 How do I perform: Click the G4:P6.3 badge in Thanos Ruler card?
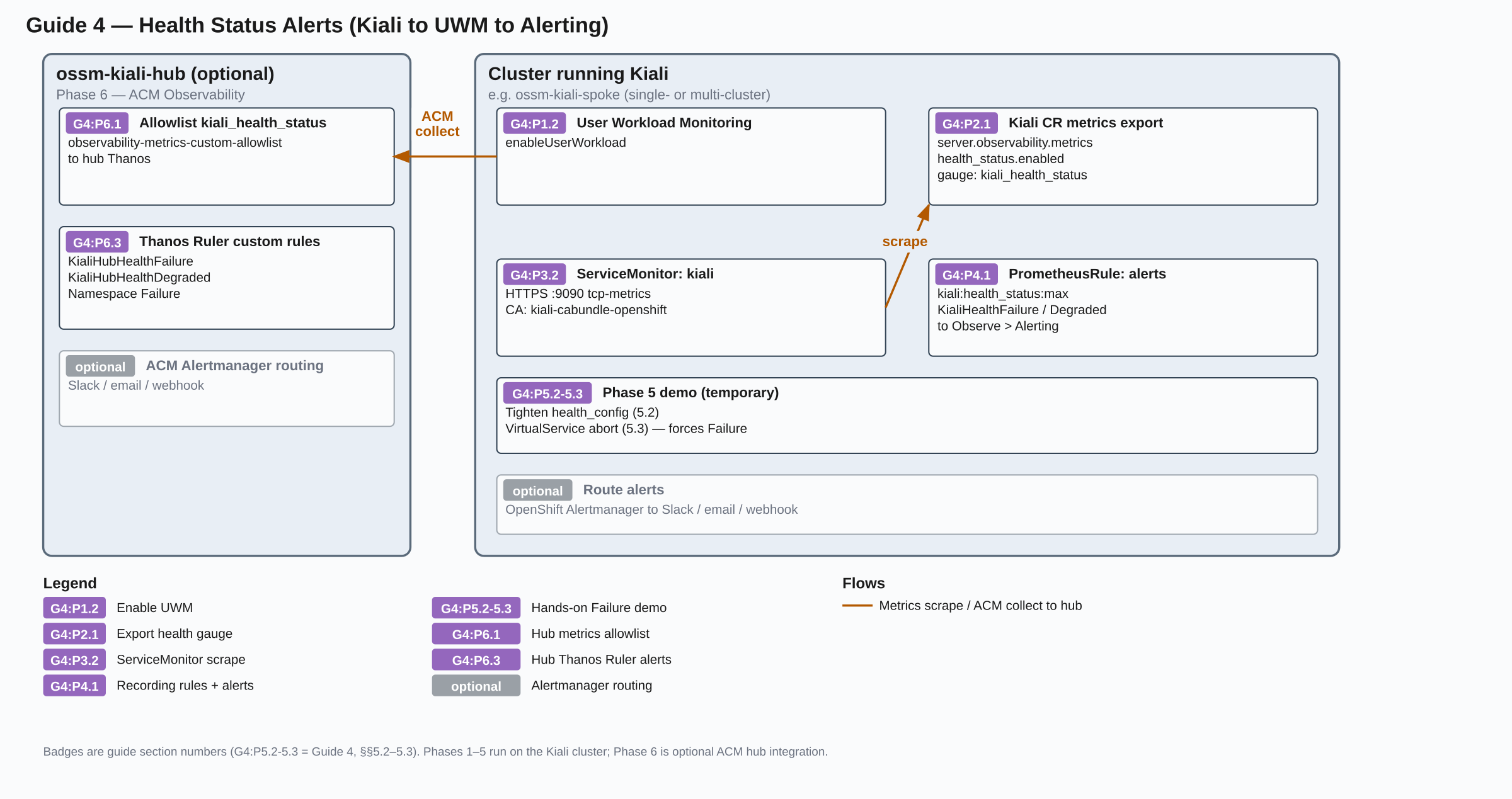pos(97,242)
